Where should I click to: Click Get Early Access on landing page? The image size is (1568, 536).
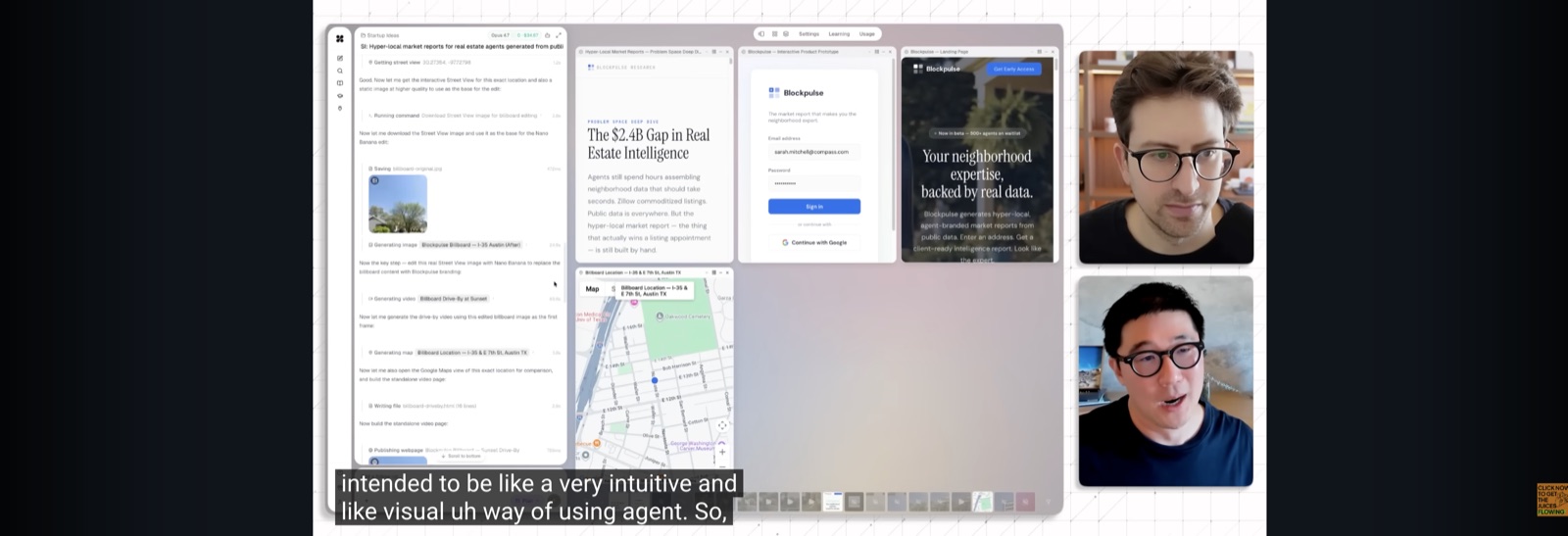pyautogui.click(x=1013, y=69)
